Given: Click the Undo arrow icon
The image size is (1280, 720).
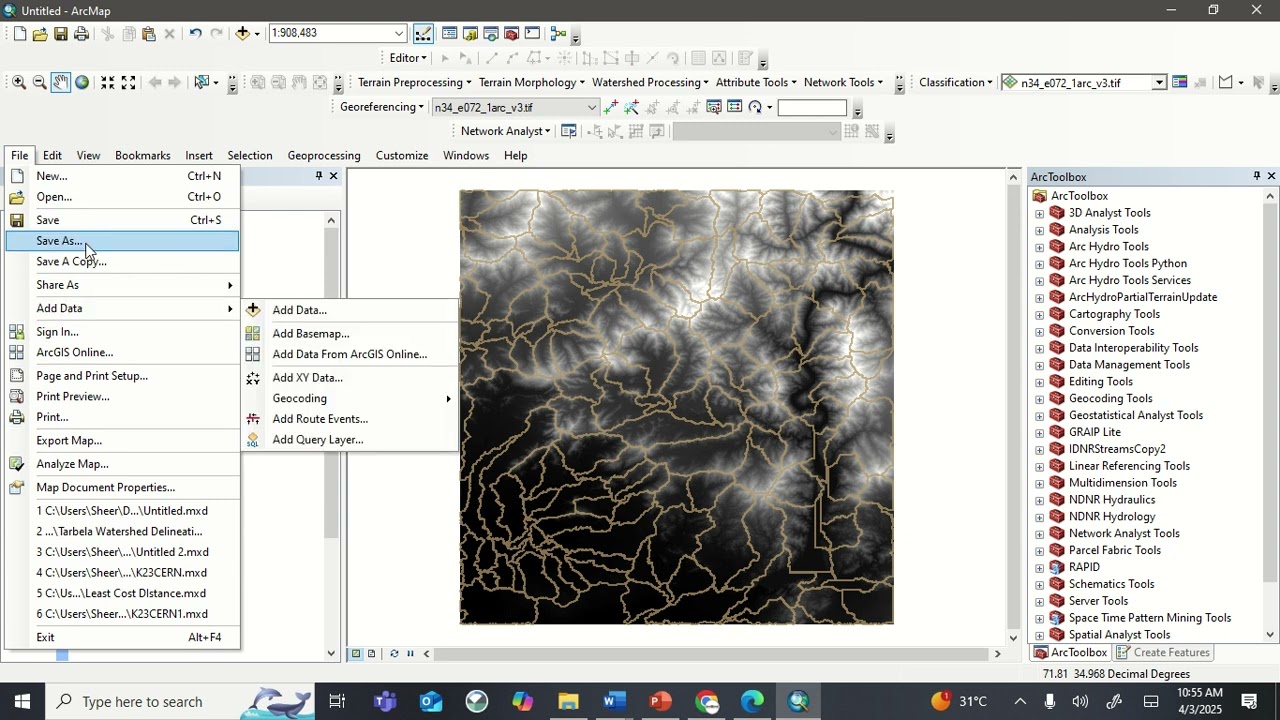Looking at the screenshot, I should pyautogui.click(x=195, y=33).
